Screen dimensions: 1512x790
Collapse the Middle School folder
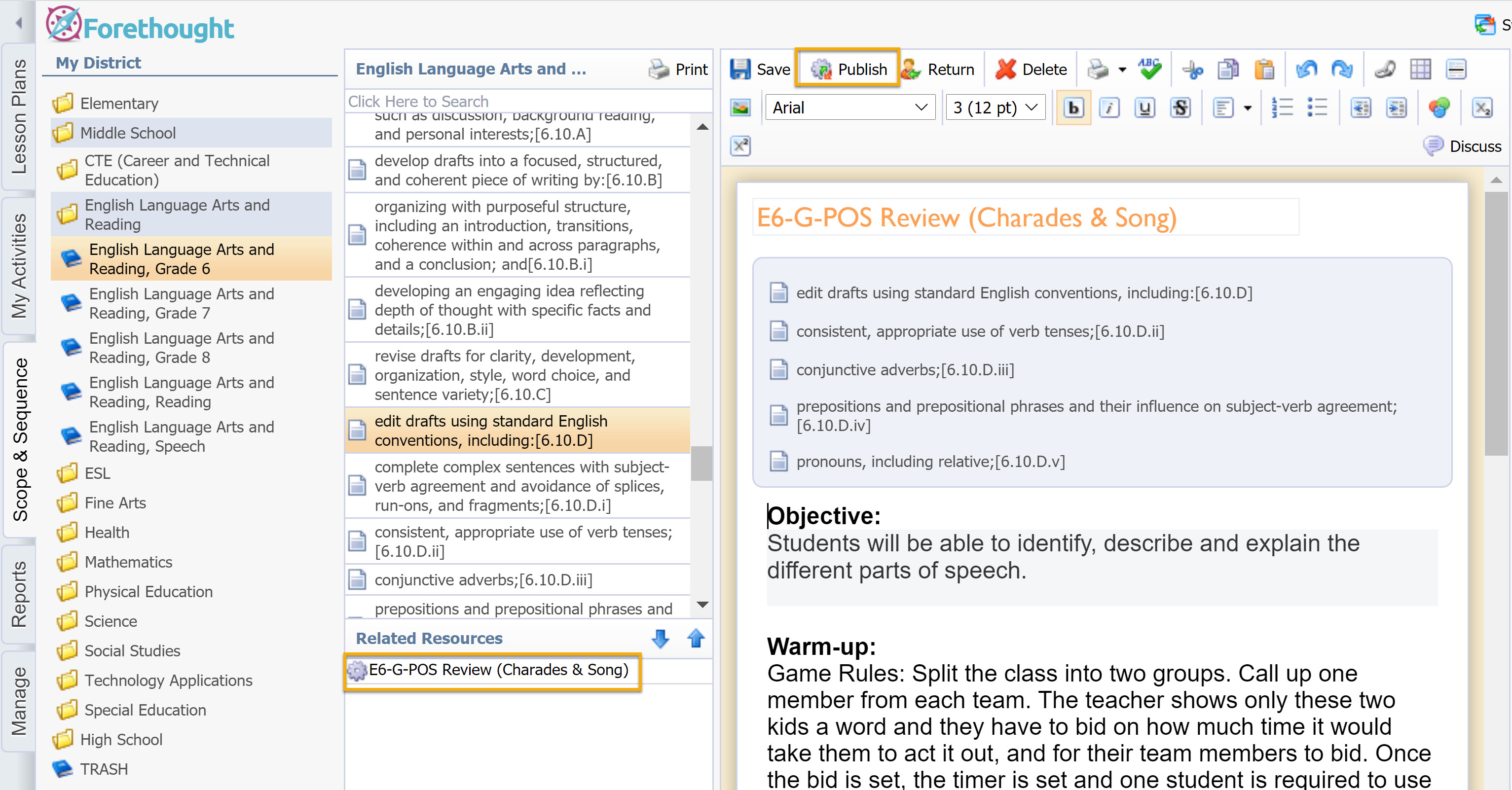(191, 133)
